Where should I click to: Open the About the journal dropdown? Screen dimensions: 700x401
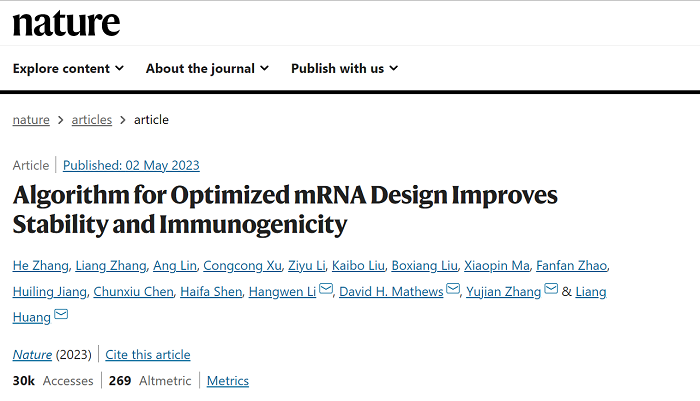click(x=207, y=68)
